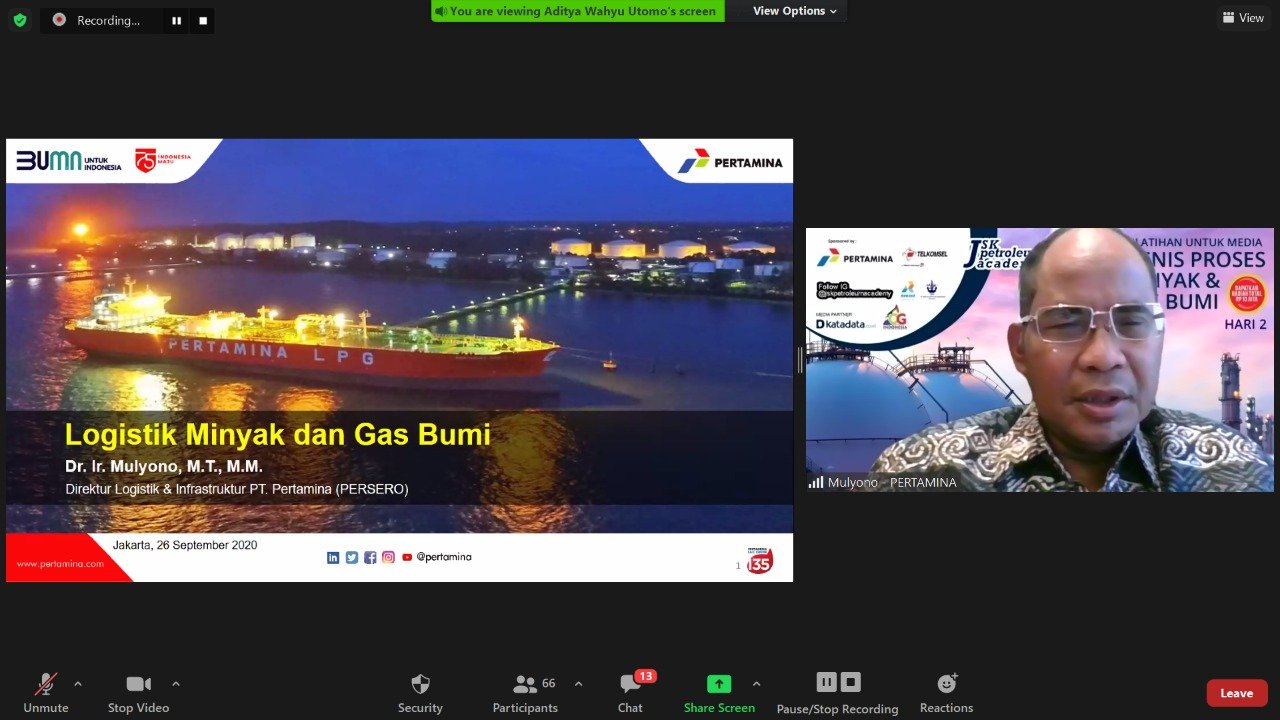The height and width of the screenshot is (720, 1280).
Task: Expand audio settings arrow next to Unmute
Action: pyautogui.click(x=78, y=684)
